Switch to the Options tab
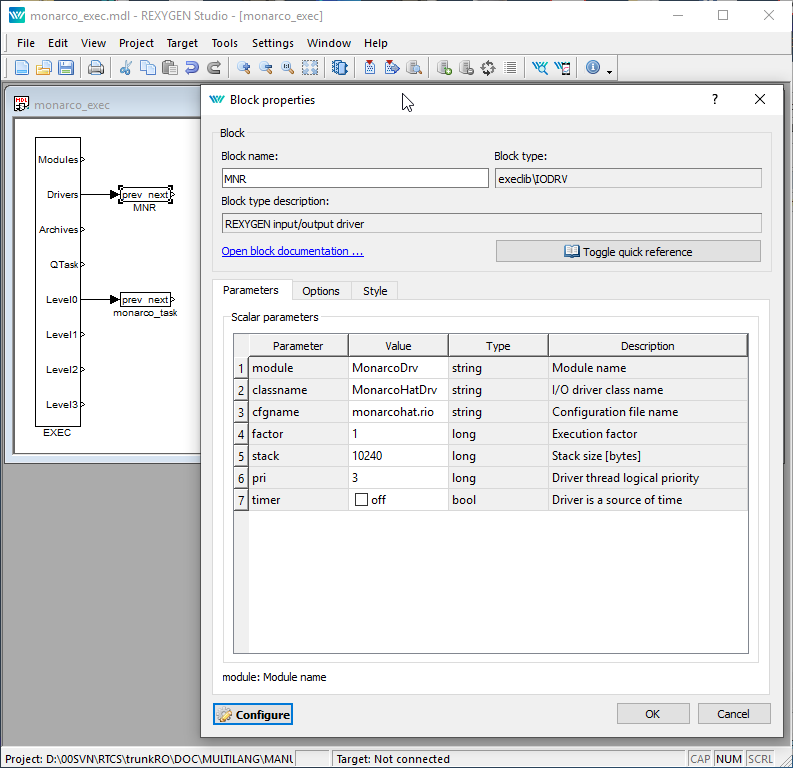793x768 pixels. click(321, 291)
